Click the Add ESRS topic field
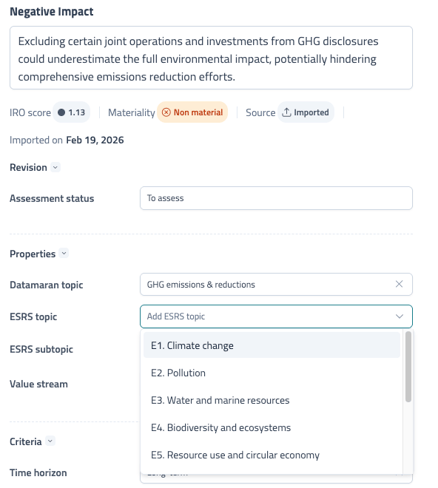Screen dimensions: 438x488 tap(276, 316)
